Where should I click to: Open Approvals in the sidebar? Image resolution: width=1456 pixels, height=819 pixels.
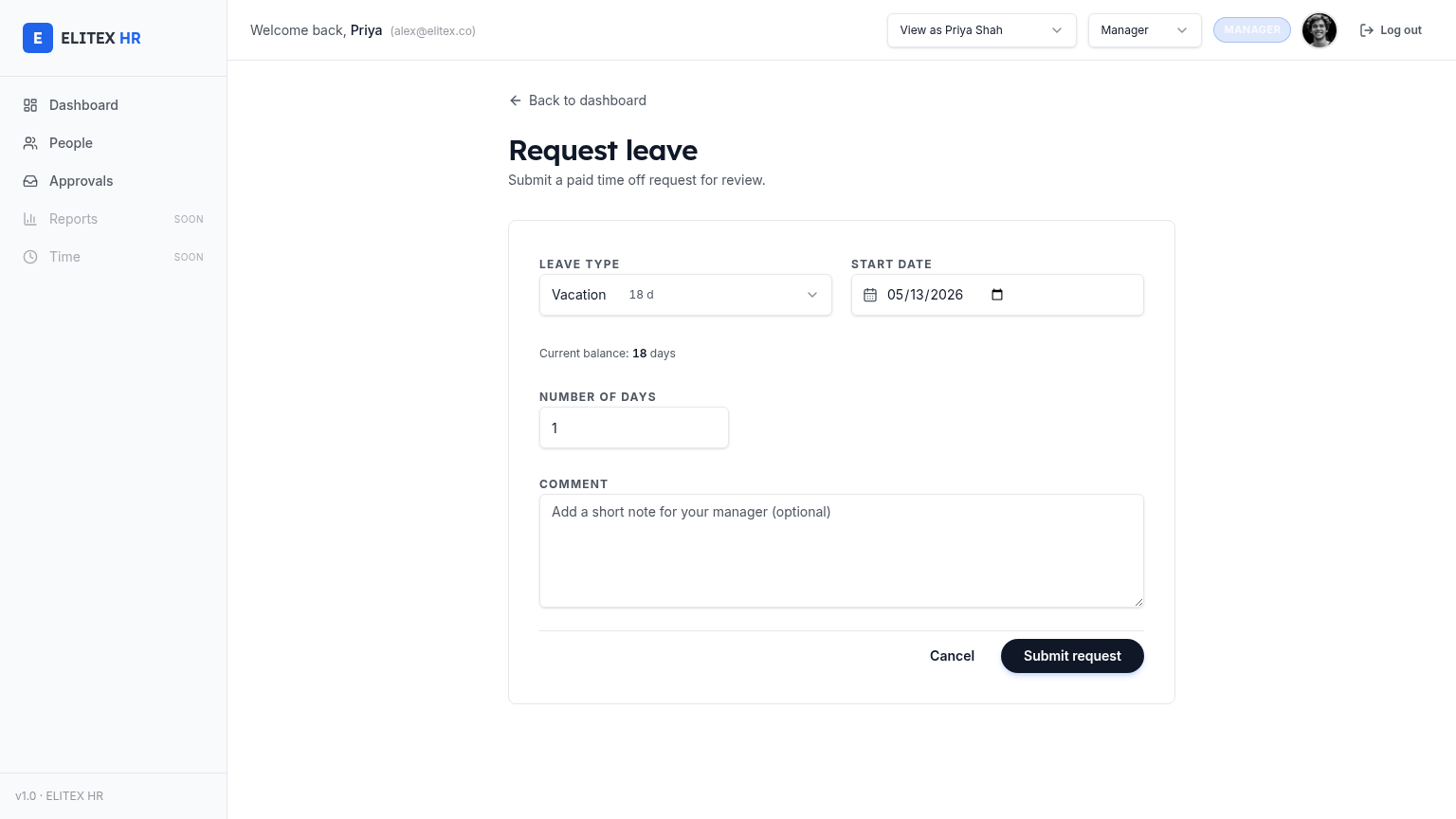(x=114, y=181)
